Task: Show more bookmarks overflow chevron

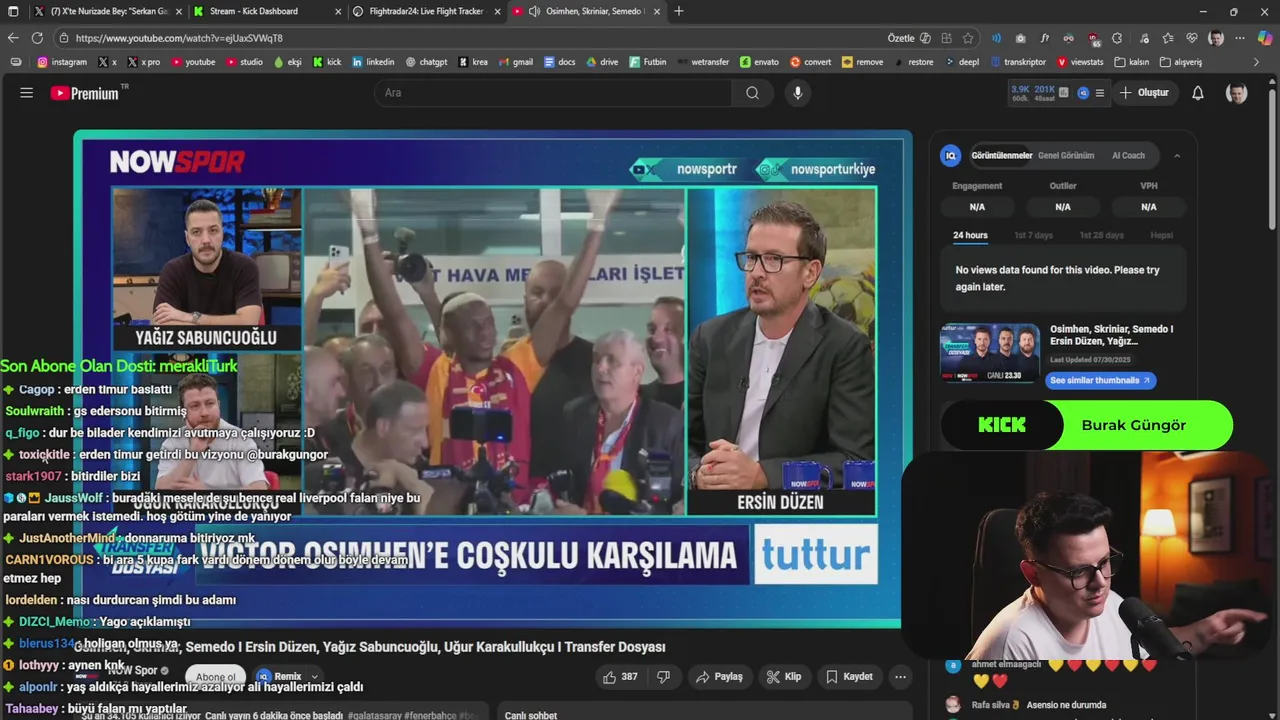Action: (x=1257, y=62)
